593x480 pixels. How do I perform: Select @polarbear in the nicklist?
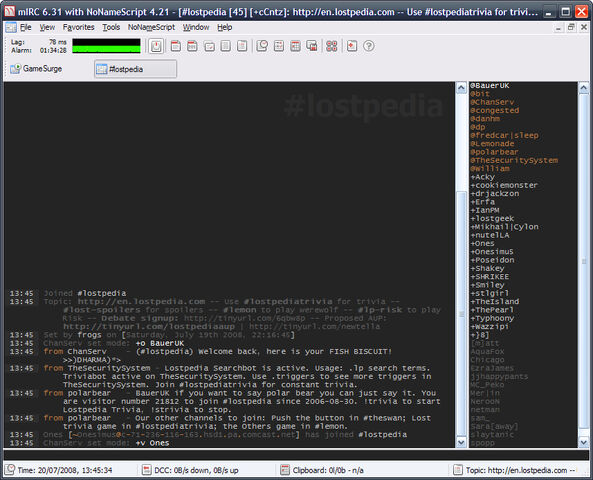(x=494, y=152)
